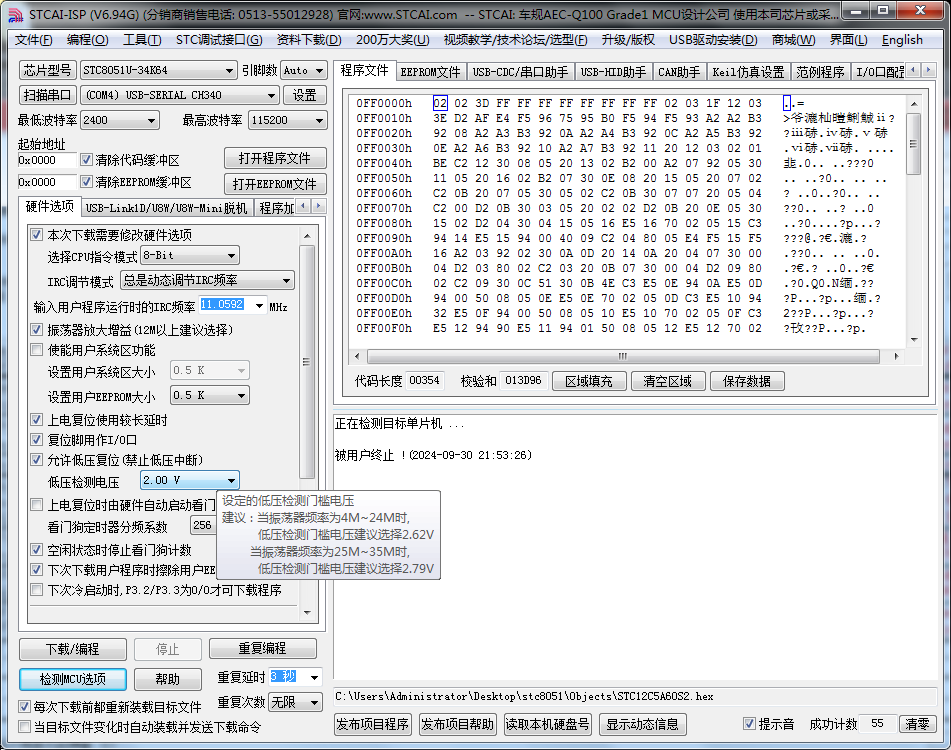
Task: Open IRC frequency 11.0592 dropdown
Action: 260,306
